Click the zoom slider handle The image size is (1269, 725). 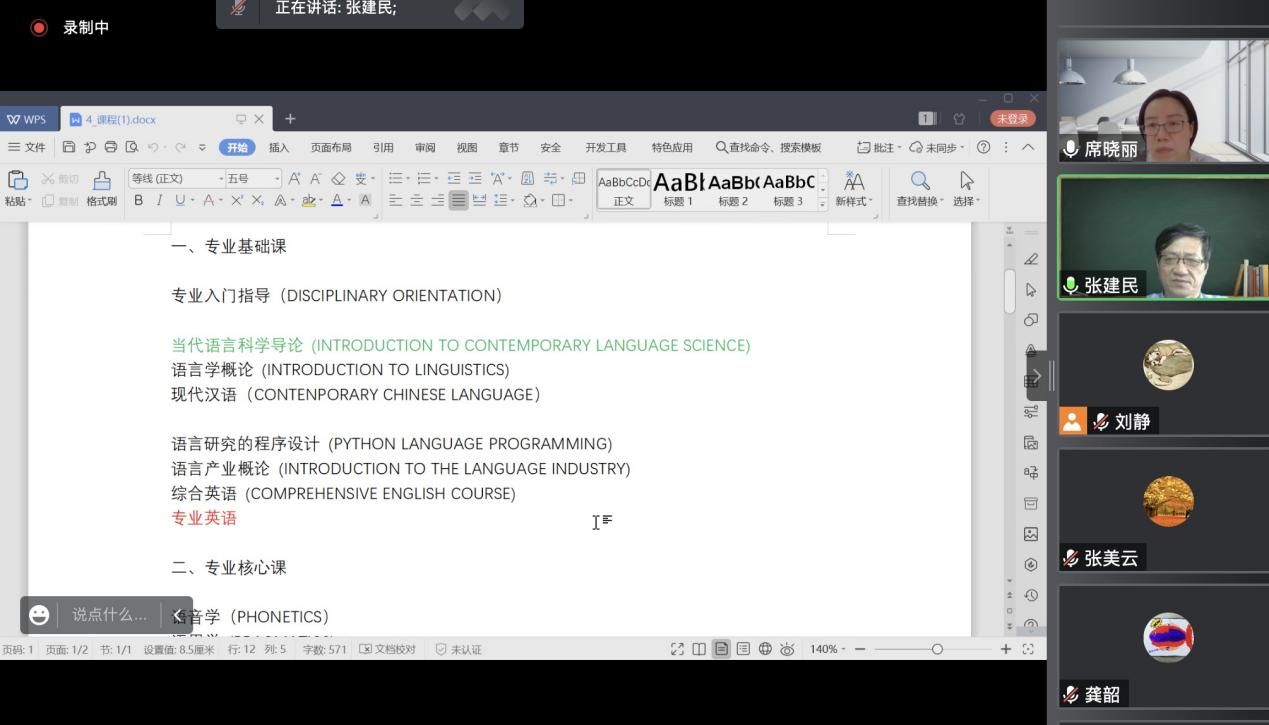pos(937,649)
